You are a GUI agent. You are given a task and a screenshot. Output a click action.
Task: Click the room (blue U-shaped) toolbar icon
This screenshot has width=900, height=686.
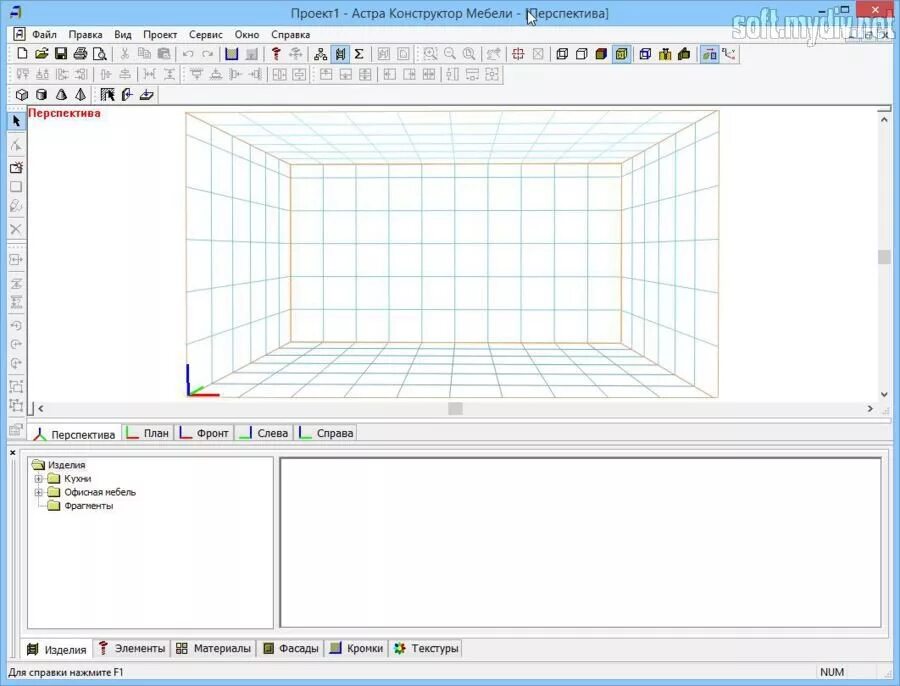tap(231, 54)
